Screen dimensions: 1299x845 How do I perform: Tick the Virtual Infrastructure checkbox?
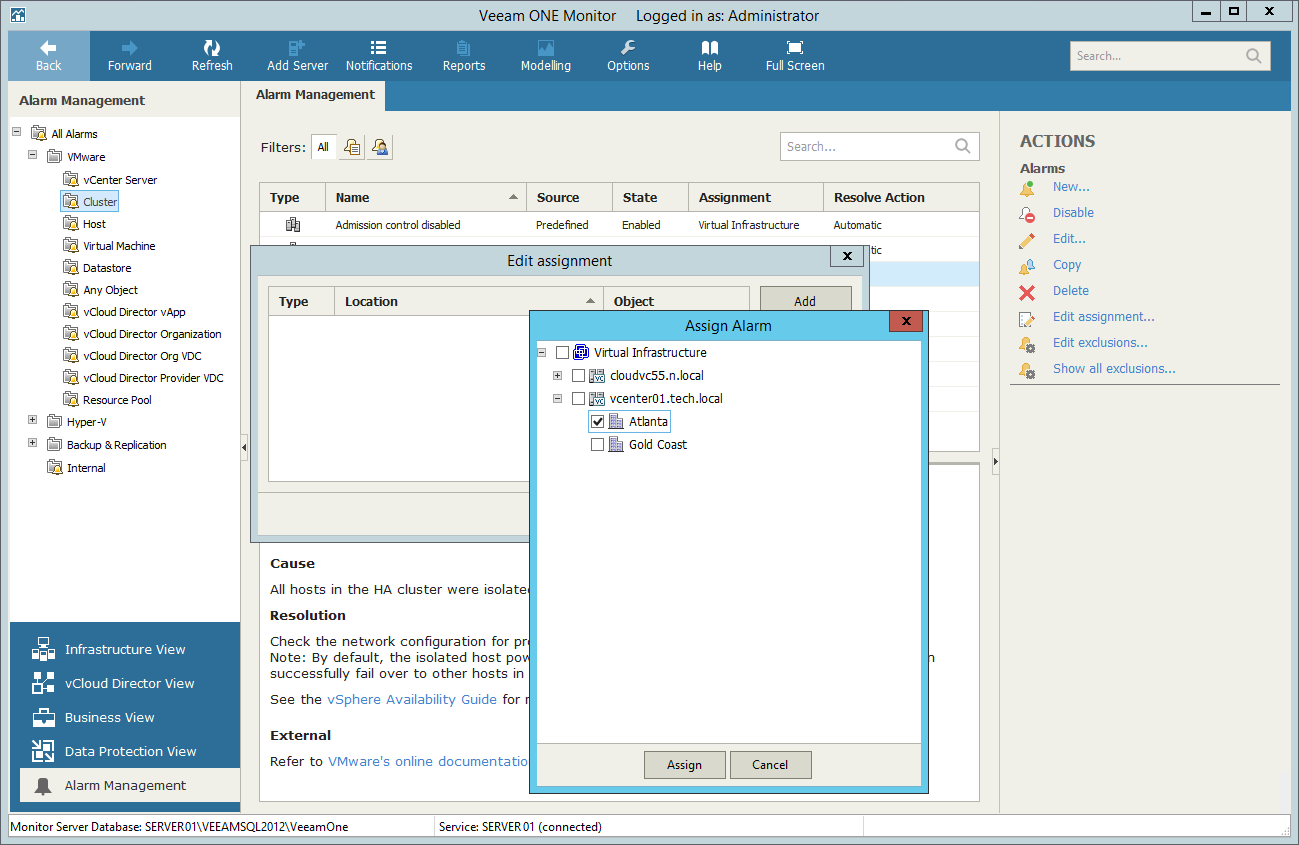coord(562,353)
